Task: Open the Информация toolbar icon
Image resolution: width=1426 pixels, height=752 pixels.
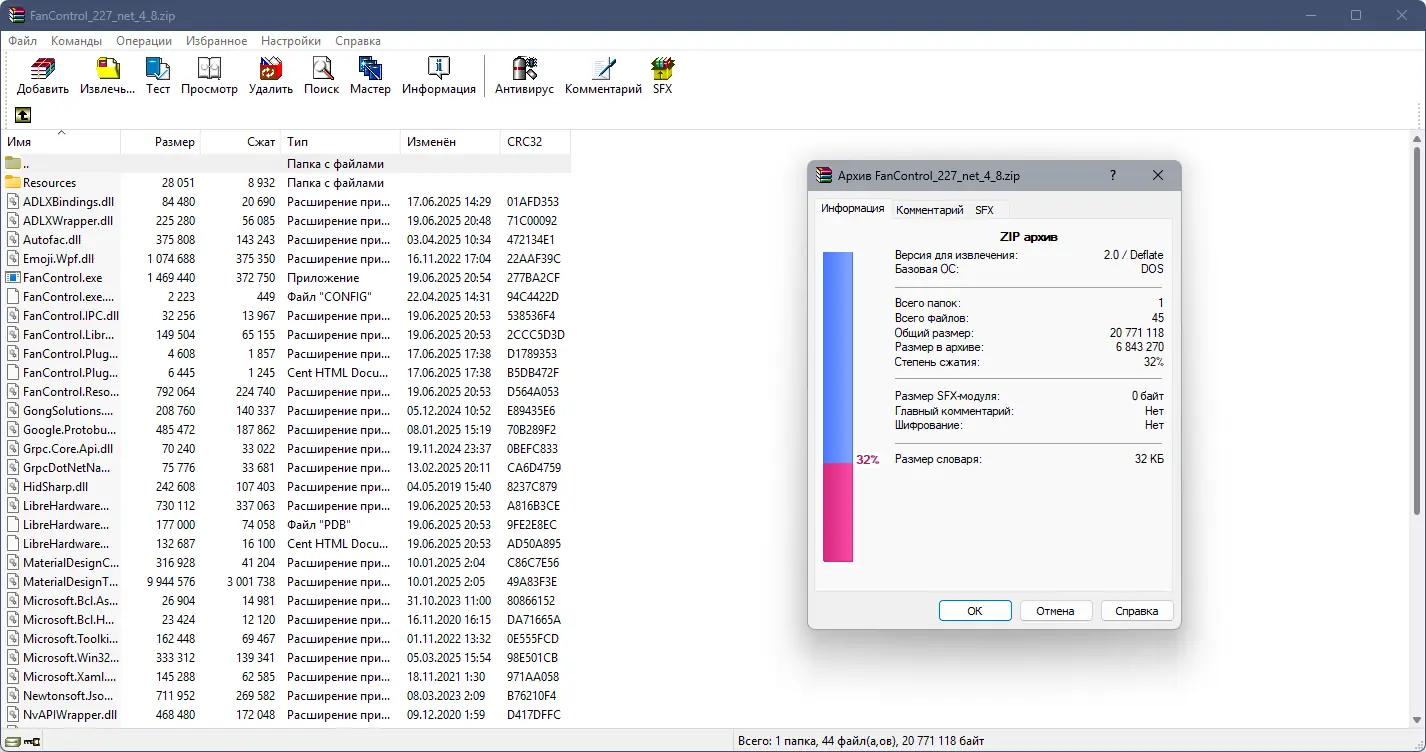Action: pos(439,76)
